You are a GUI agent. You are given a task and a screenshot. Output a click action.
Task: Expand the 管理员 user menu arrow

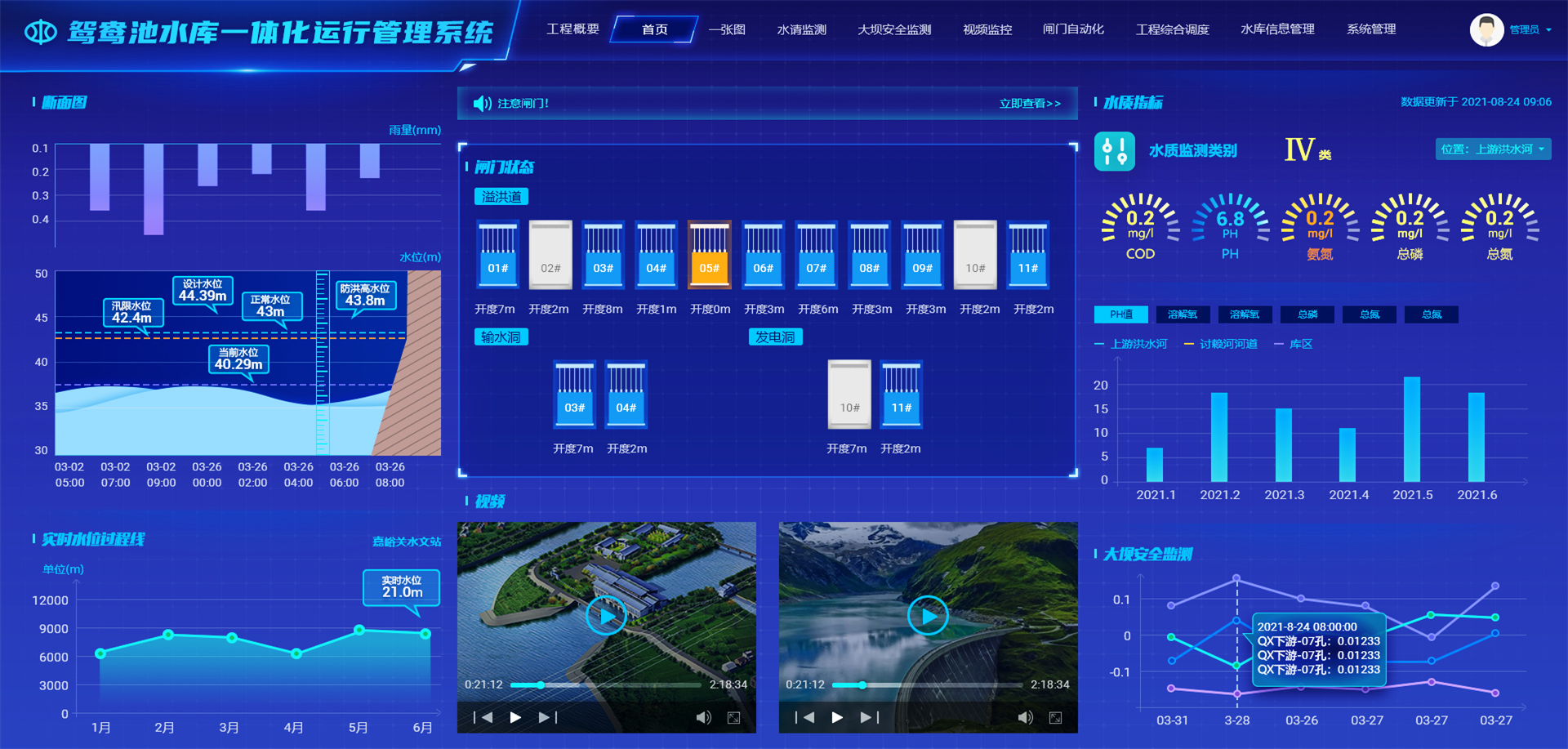[1549, 30]
